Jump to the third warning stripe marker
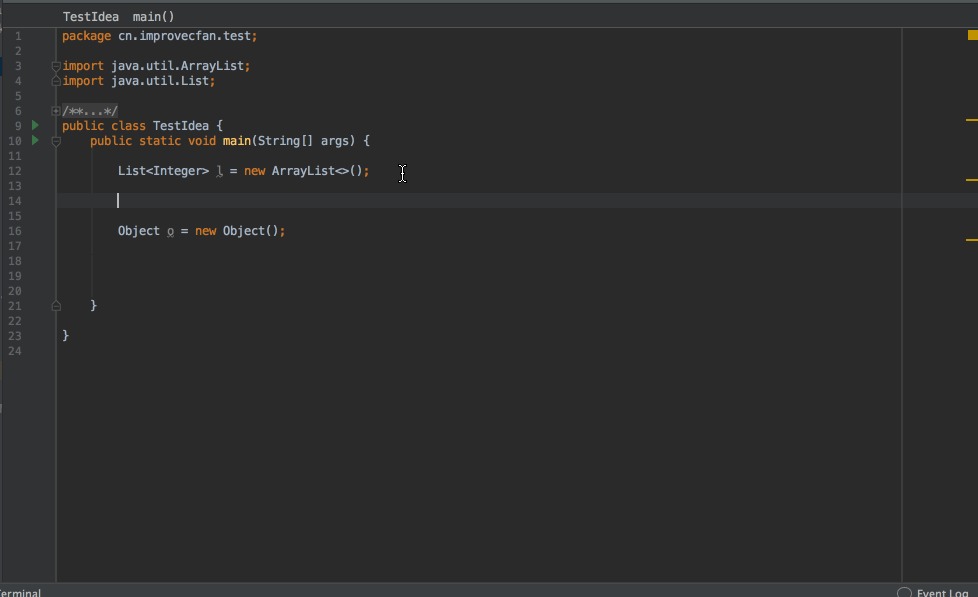978x597 pixels. pyautogui.click(x=971, y=240)
